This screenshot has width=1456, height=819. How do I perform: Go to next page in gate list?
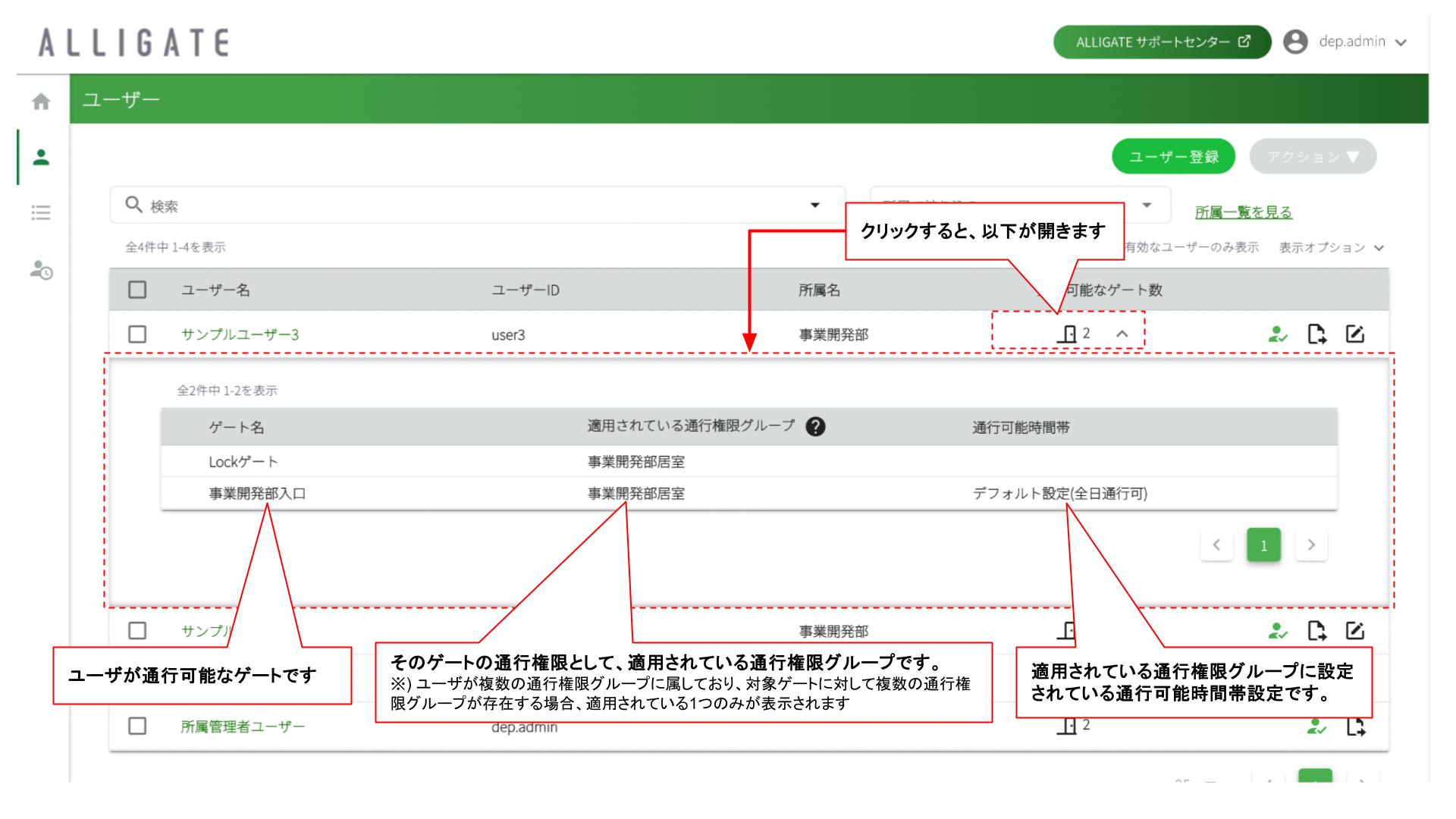[x=1311, y=544]
